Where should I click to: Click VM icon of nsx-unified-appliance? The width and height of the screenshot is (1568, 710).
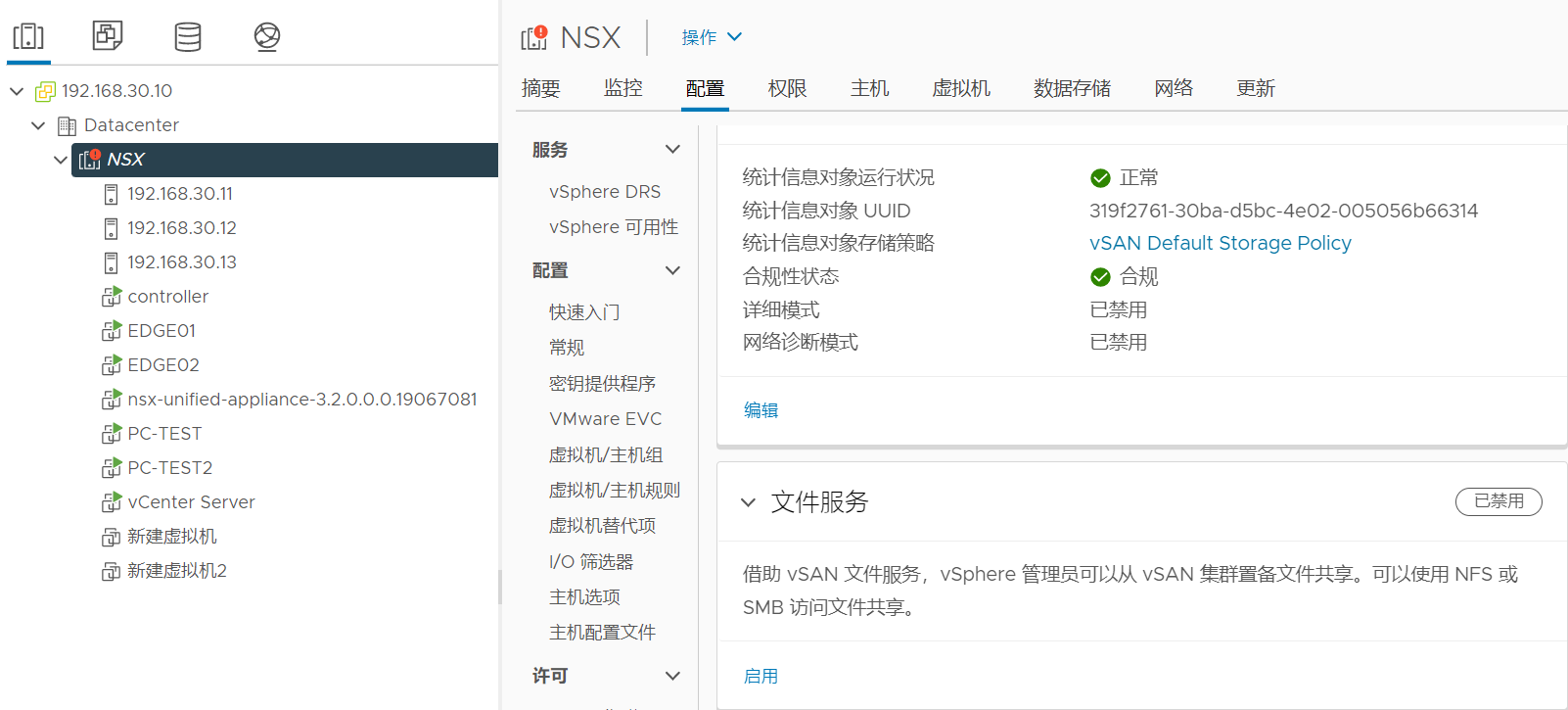click(x=112, y=399)
